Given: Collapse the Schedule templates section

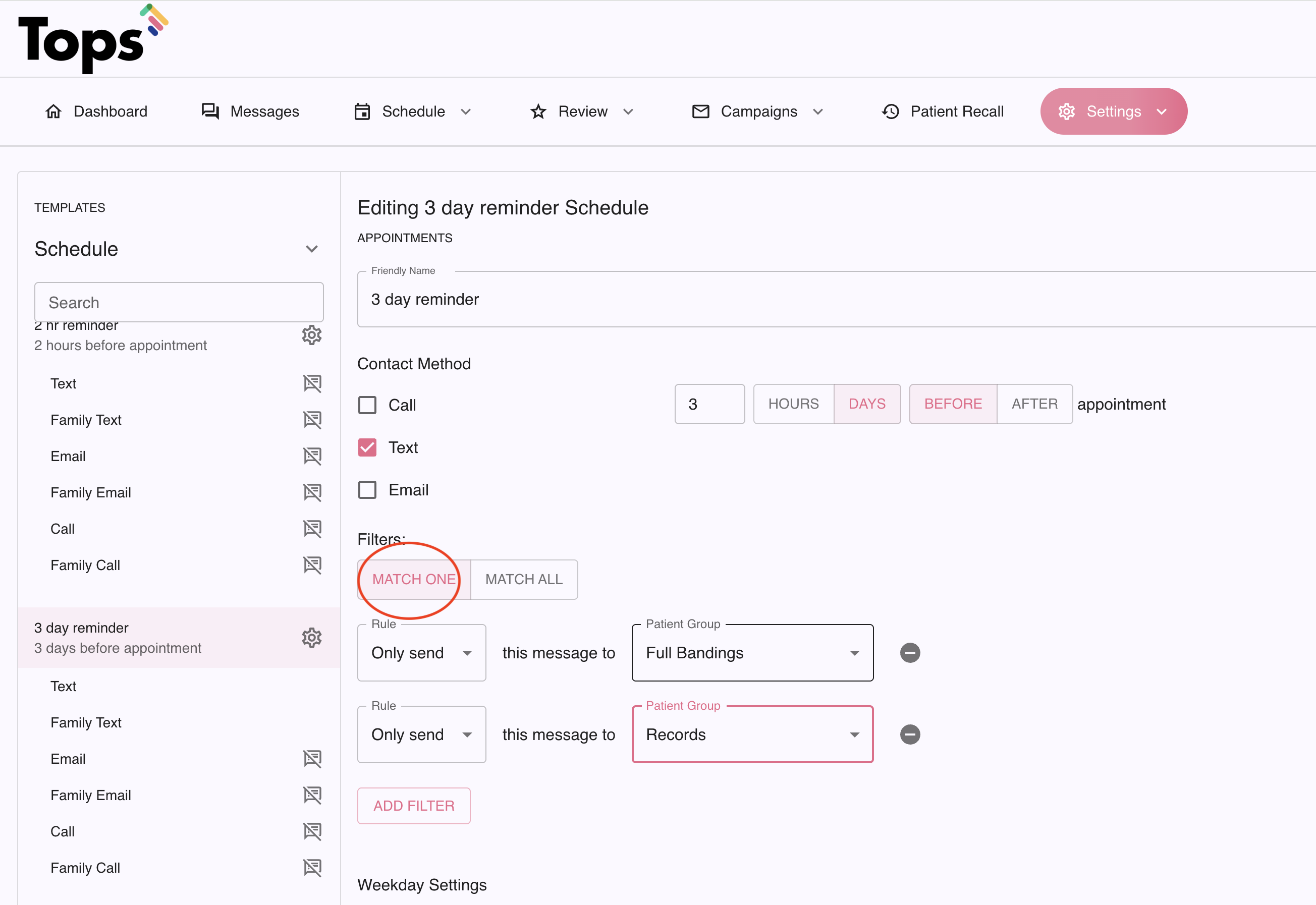Looking at the screenshot, I should pos(311,249).
